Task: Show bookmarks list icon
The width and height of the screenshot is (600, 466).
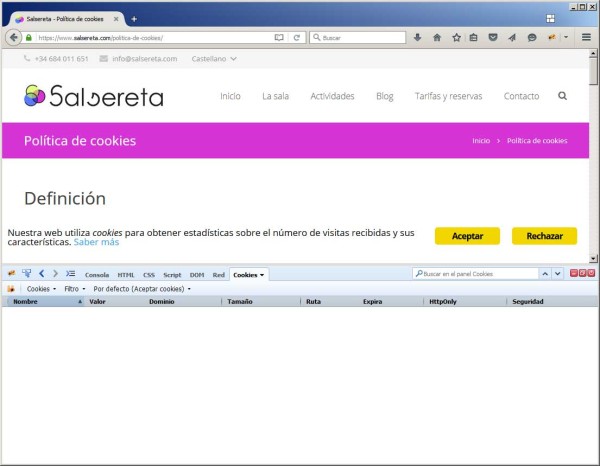Action: [474, 37]
